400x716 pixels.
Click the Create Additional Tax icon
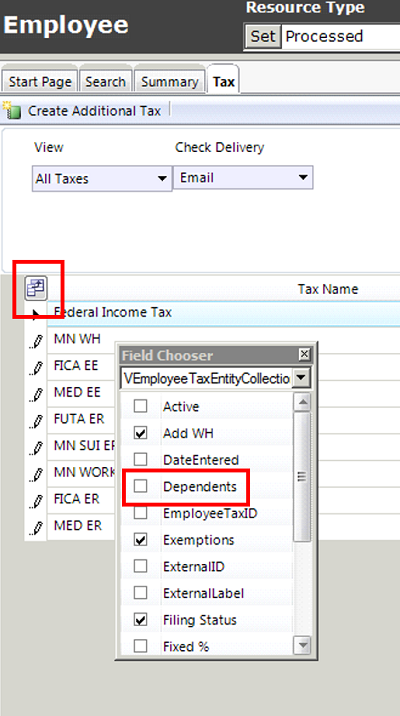click(x=12, y=110)
